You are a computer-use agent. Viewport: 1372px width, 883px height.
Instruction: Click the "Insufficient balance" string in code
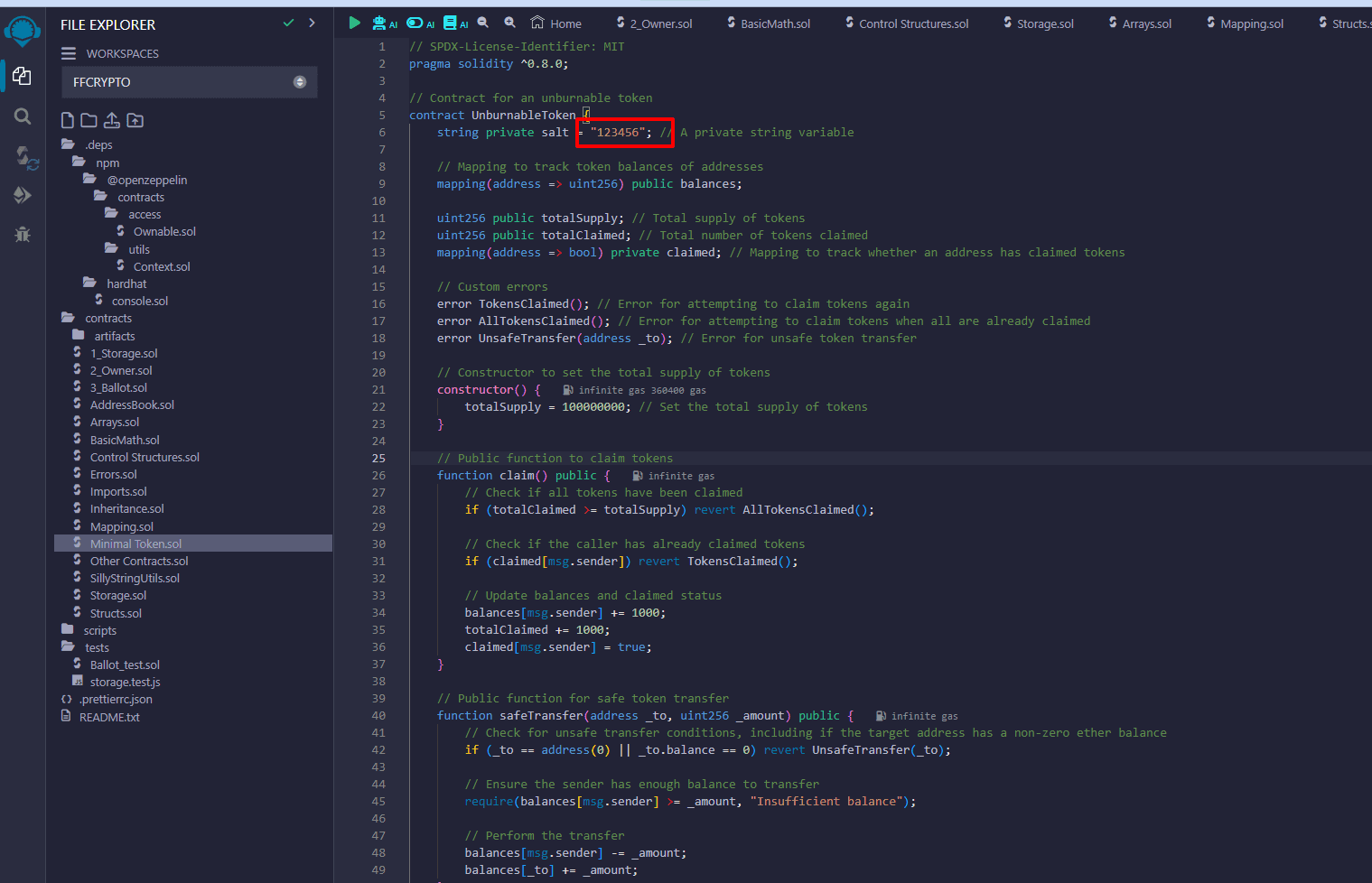coord(826,801)
